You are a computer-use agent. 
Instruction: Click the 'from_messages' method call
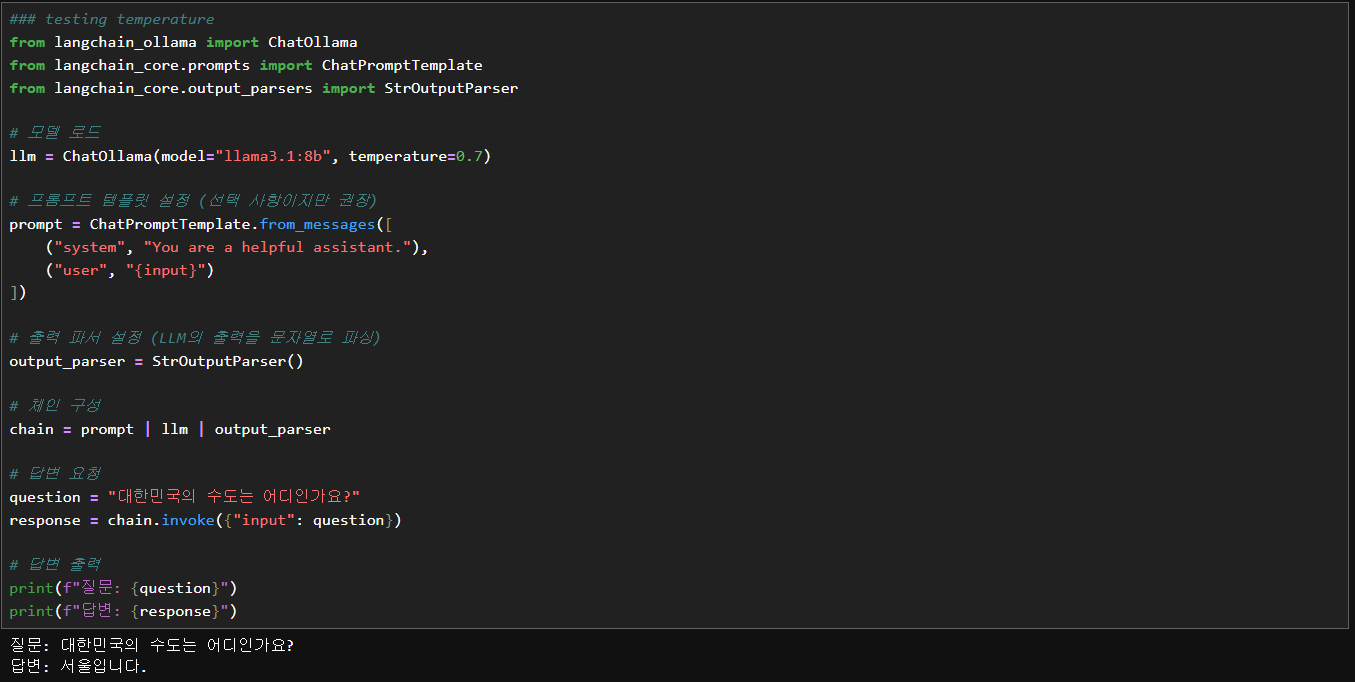point(318,224)
